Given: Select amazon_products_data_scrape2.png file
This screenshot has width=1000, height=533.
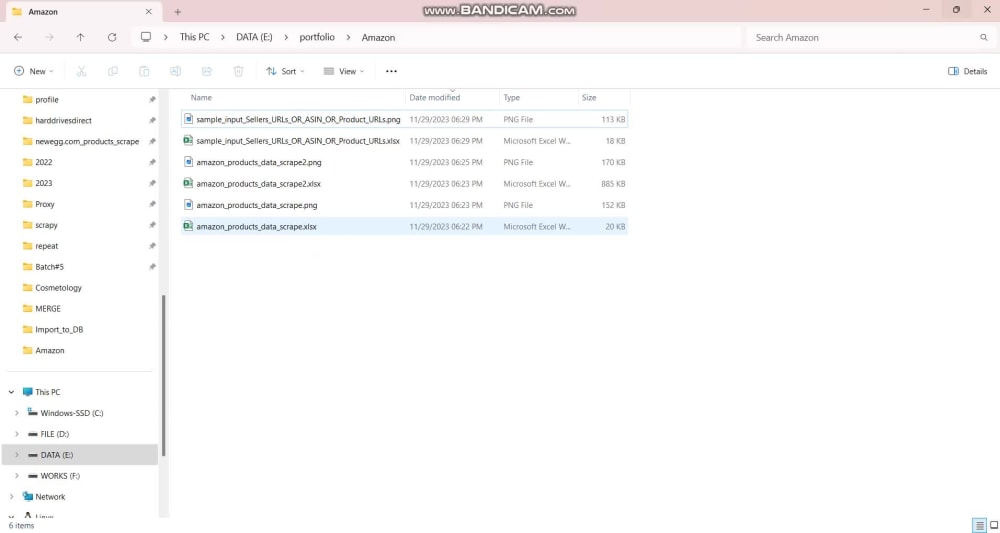Looking at the screenshot, I should pos(405,162).
